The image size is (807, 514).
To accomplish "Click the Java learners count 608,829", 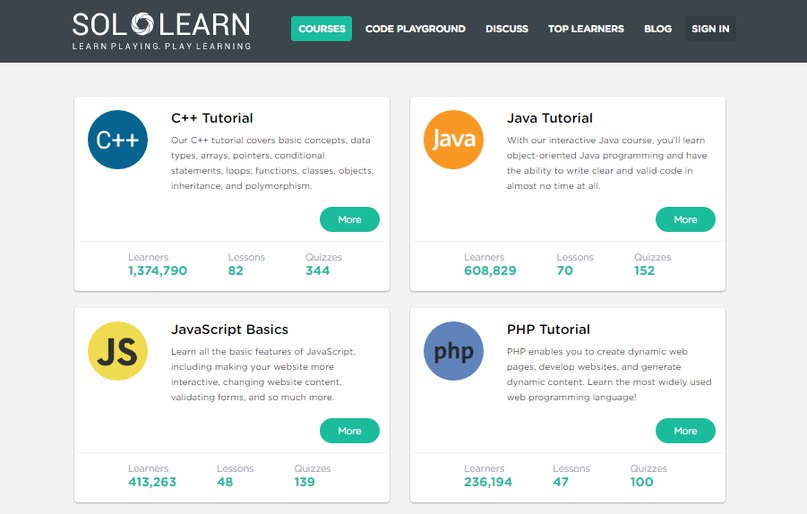I will point(490,271).
